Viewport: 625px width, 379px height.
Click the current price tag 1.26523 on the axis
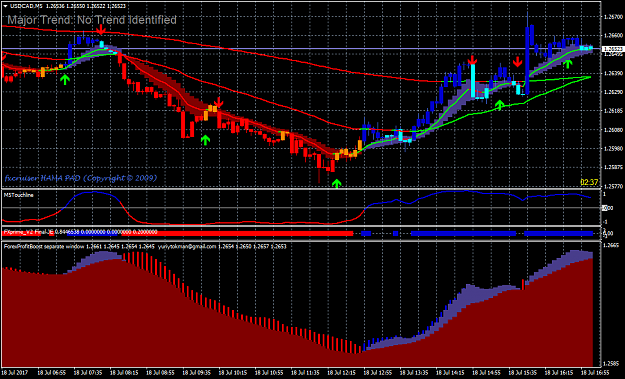tap(613, 49)
